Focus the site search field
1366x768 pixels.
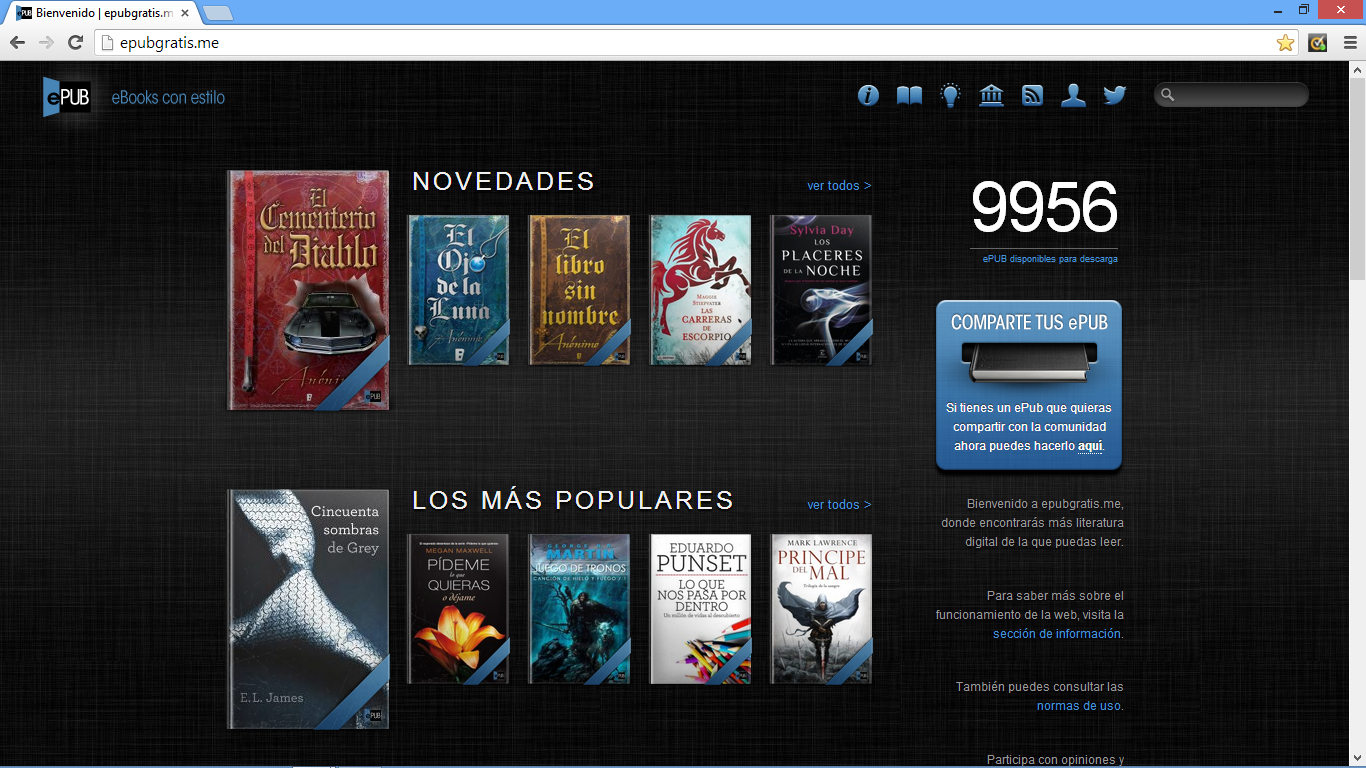[x=1231, y=95]
